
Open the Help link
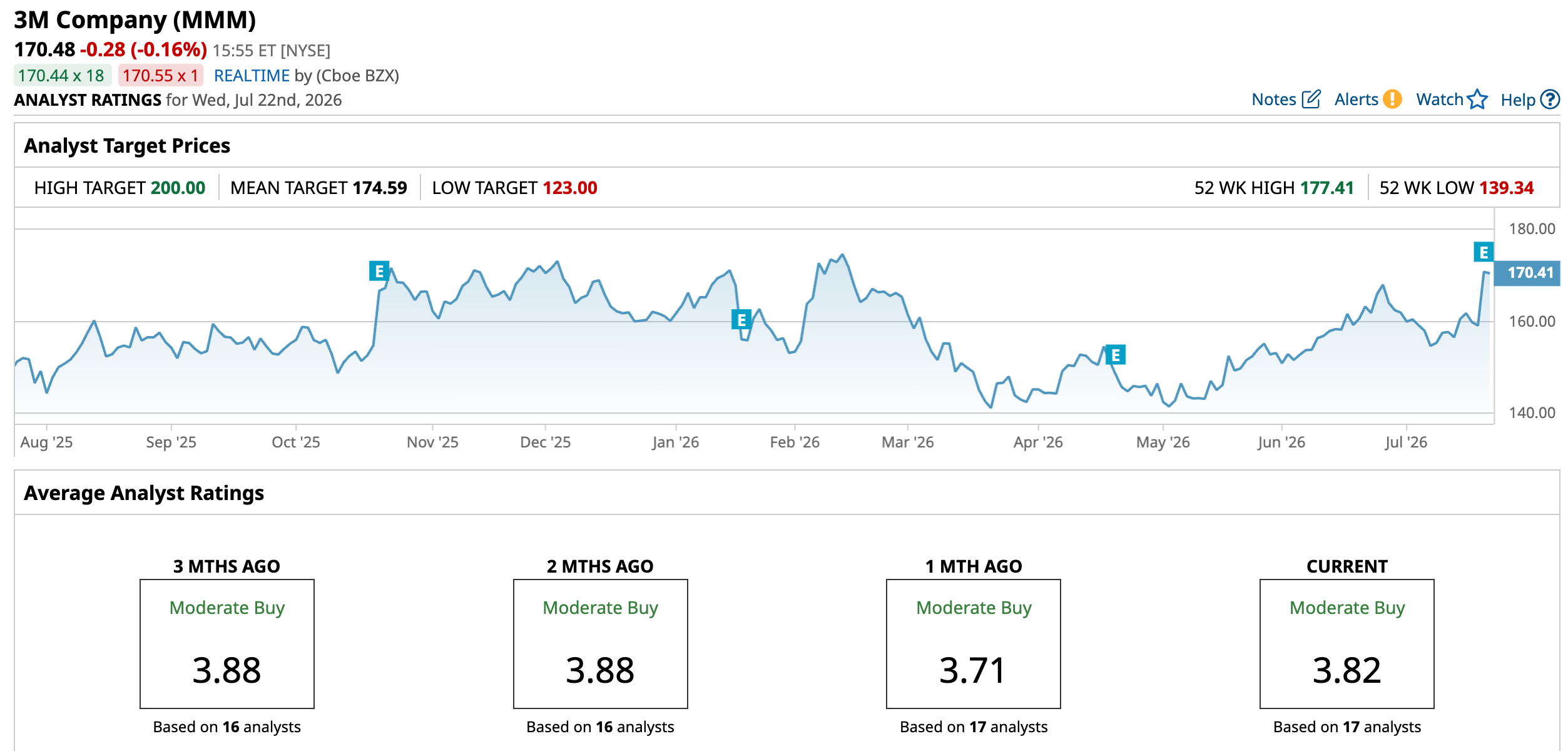click(x=1518, y=100)
